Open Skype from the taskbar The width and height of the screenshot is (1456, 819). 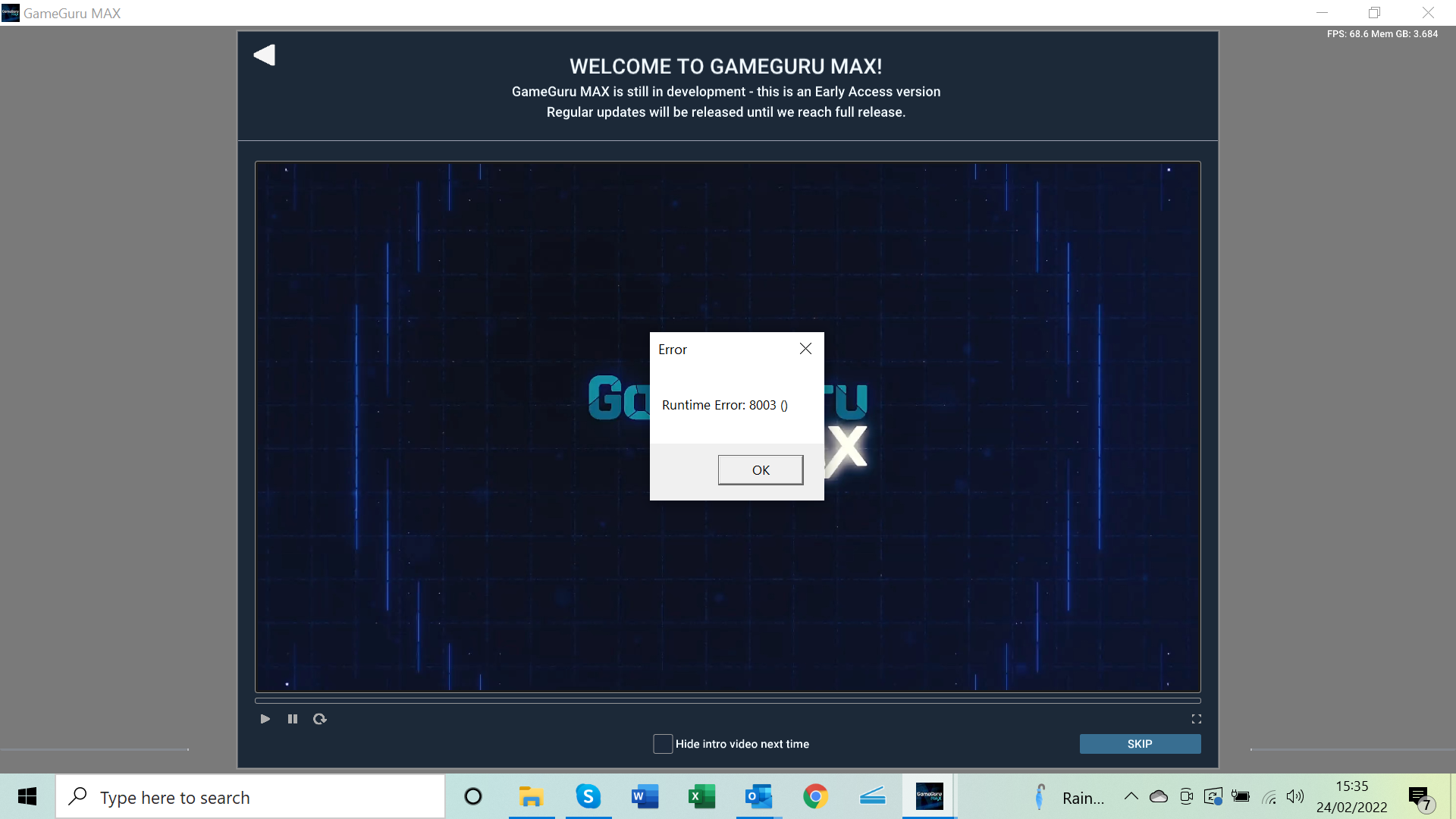(588, 796)
